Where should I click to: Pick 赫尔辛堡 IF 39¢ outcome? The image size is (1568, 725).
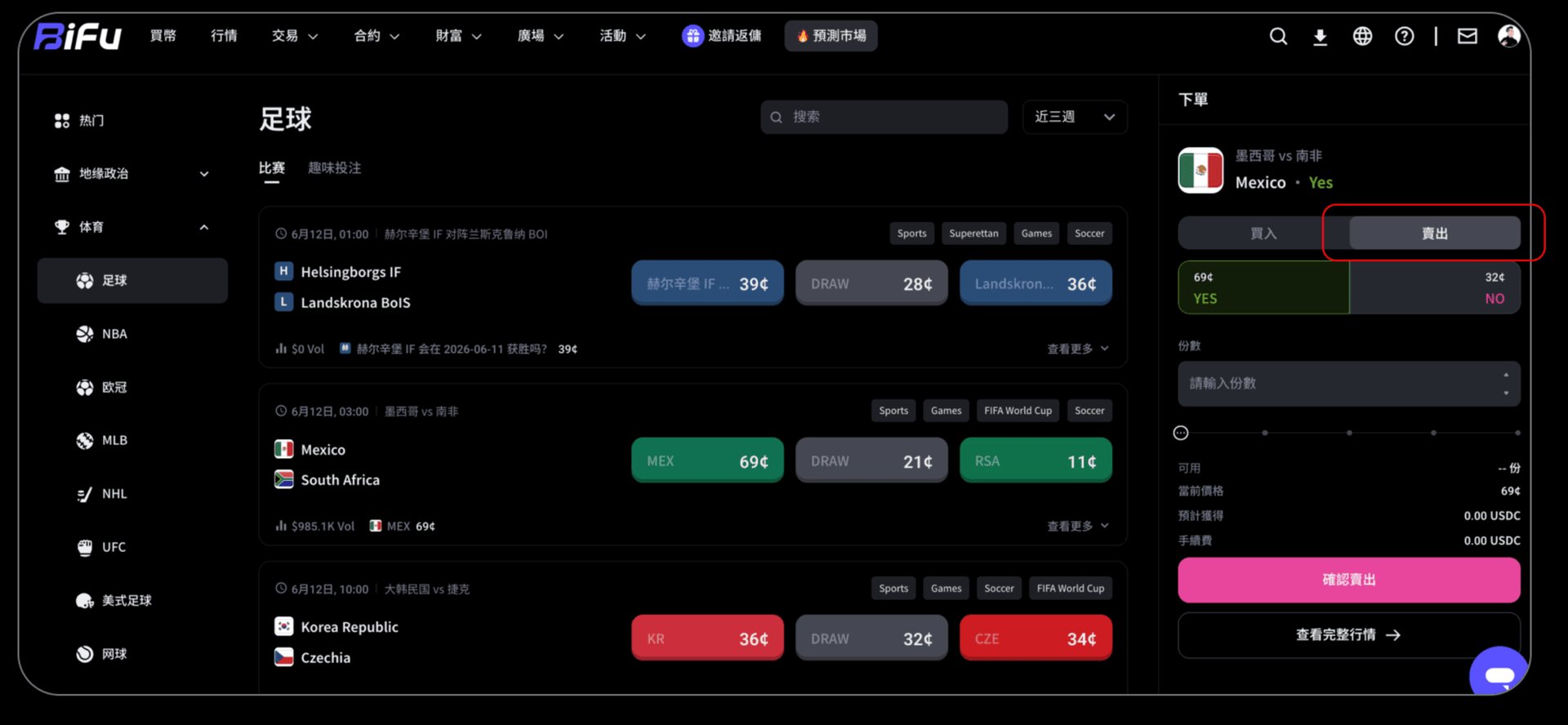707,283
